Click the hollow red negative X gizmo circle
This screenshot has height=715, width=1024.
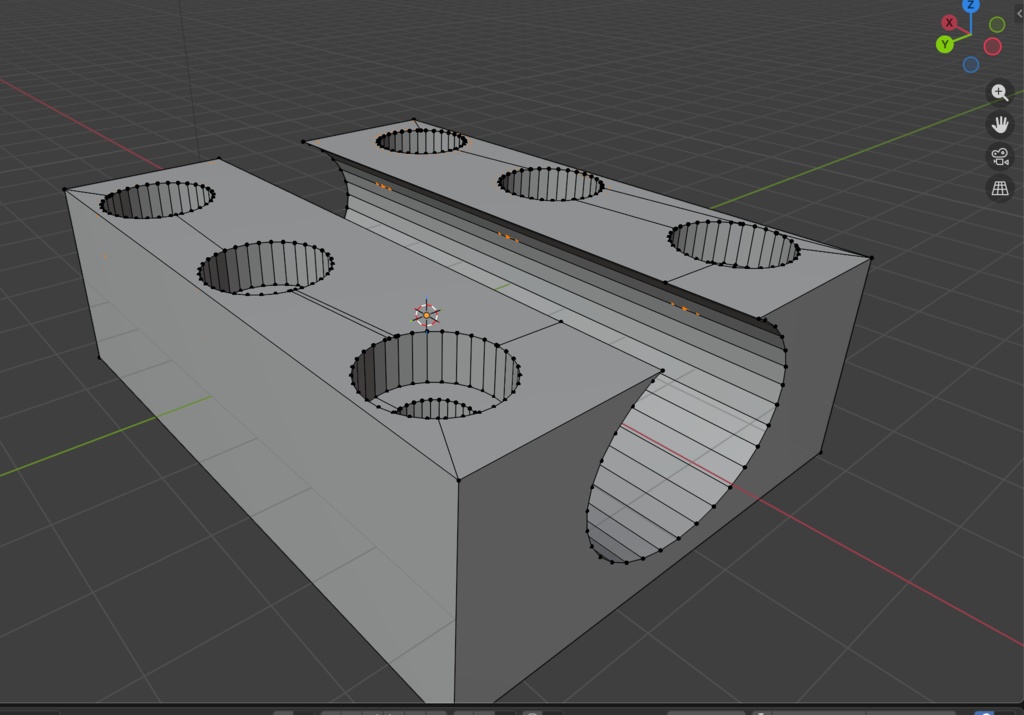993,46
